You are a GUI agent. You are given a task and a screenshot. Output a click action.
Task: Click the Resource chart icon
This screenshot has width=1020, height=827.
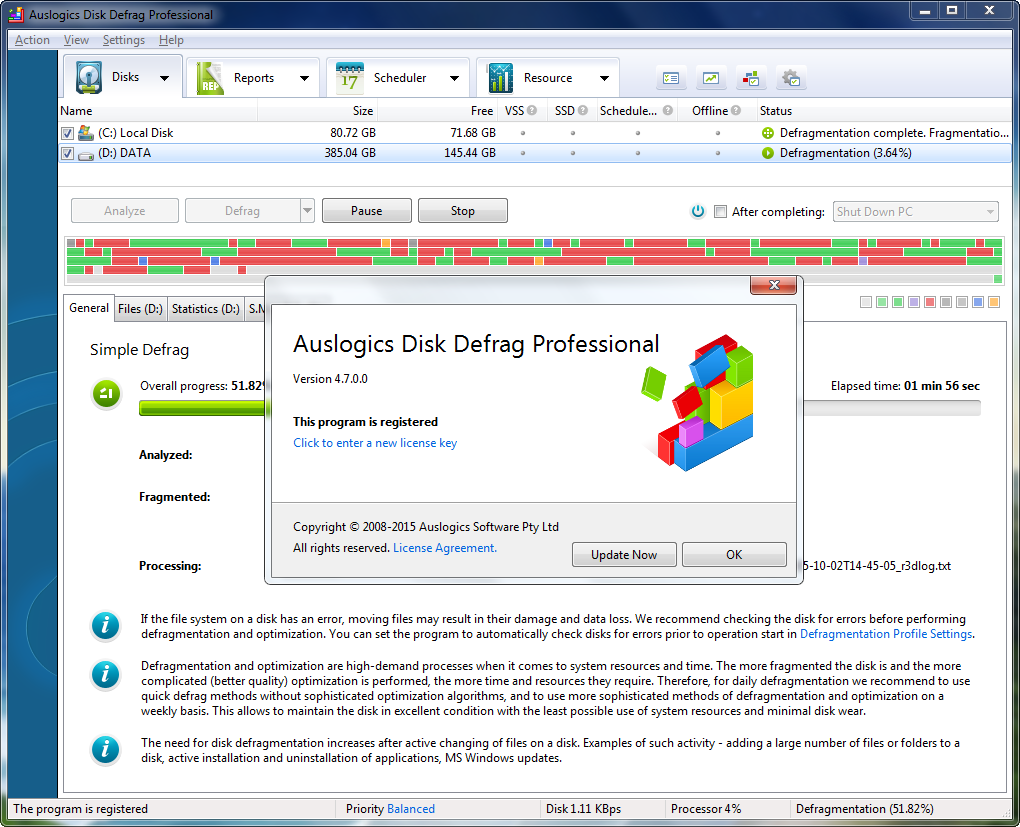[x=500, y=78]
